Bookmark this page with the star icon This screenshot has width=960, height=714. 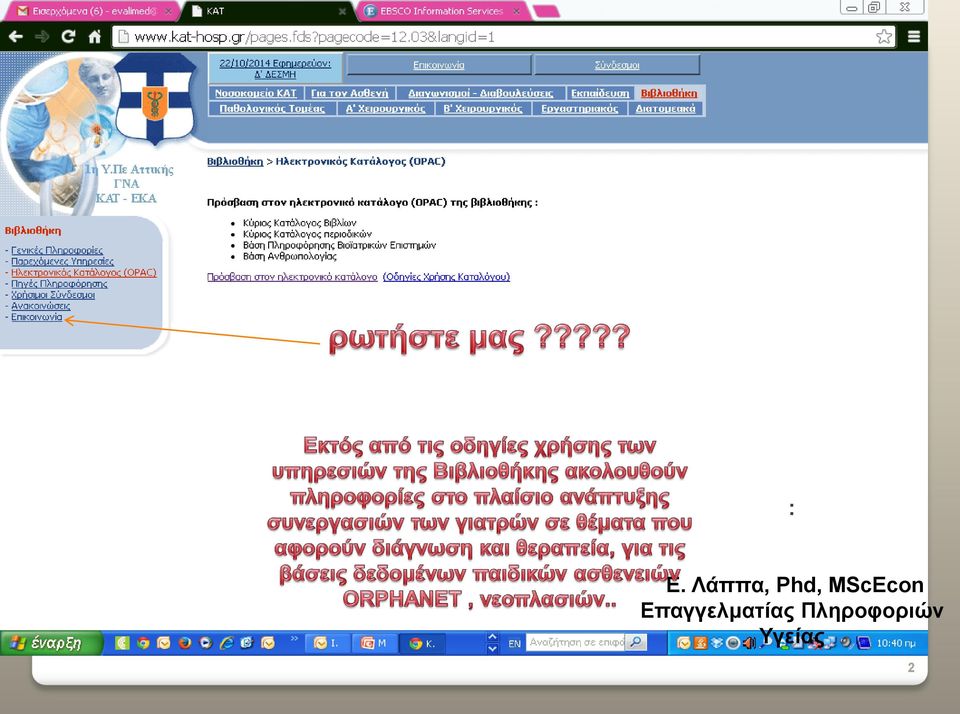click(883, 37)
